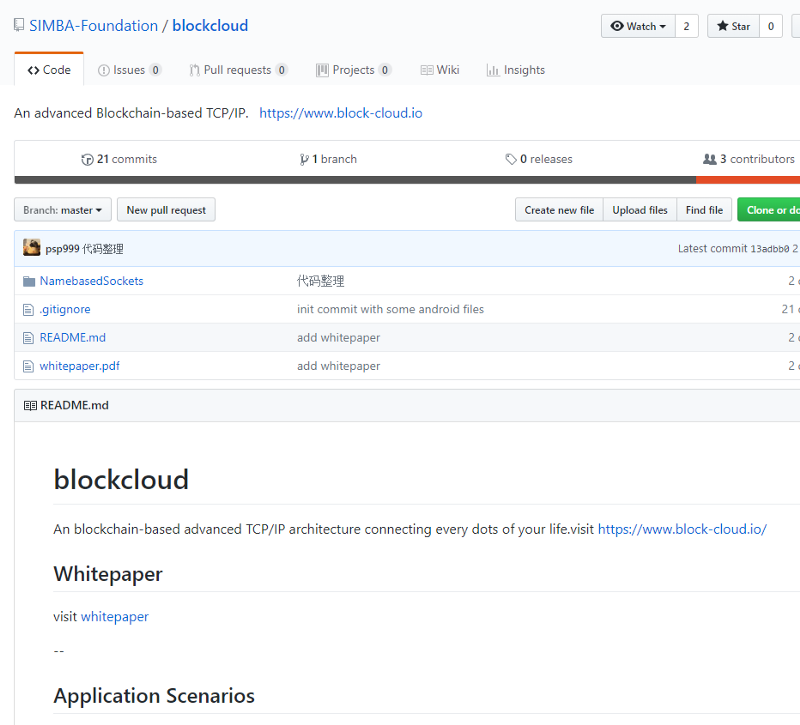This screenshot has height=725, width=800.
Task: Click the Wiki book icon
Action: pos(427,70)
